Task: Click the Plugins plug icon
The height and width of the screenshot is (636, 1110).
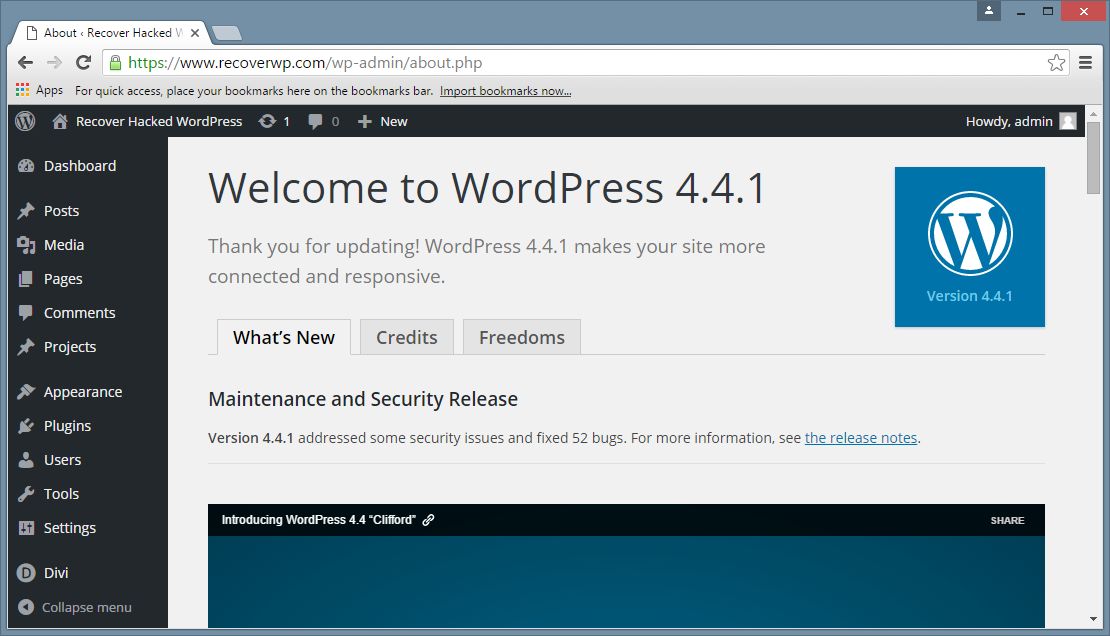Action: [x=26, y=426]
